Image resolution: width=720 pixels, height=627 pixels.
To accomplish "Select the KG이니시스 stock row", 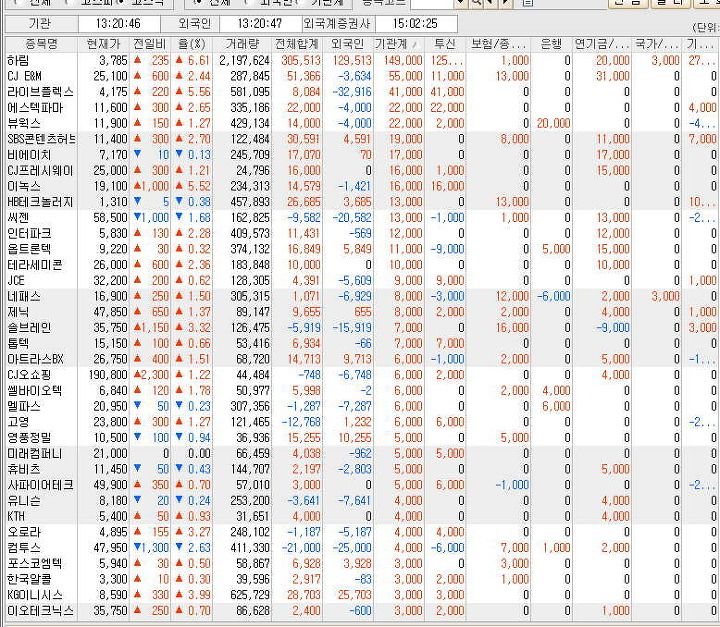I will pyautogui.click(x=363, y=595).
